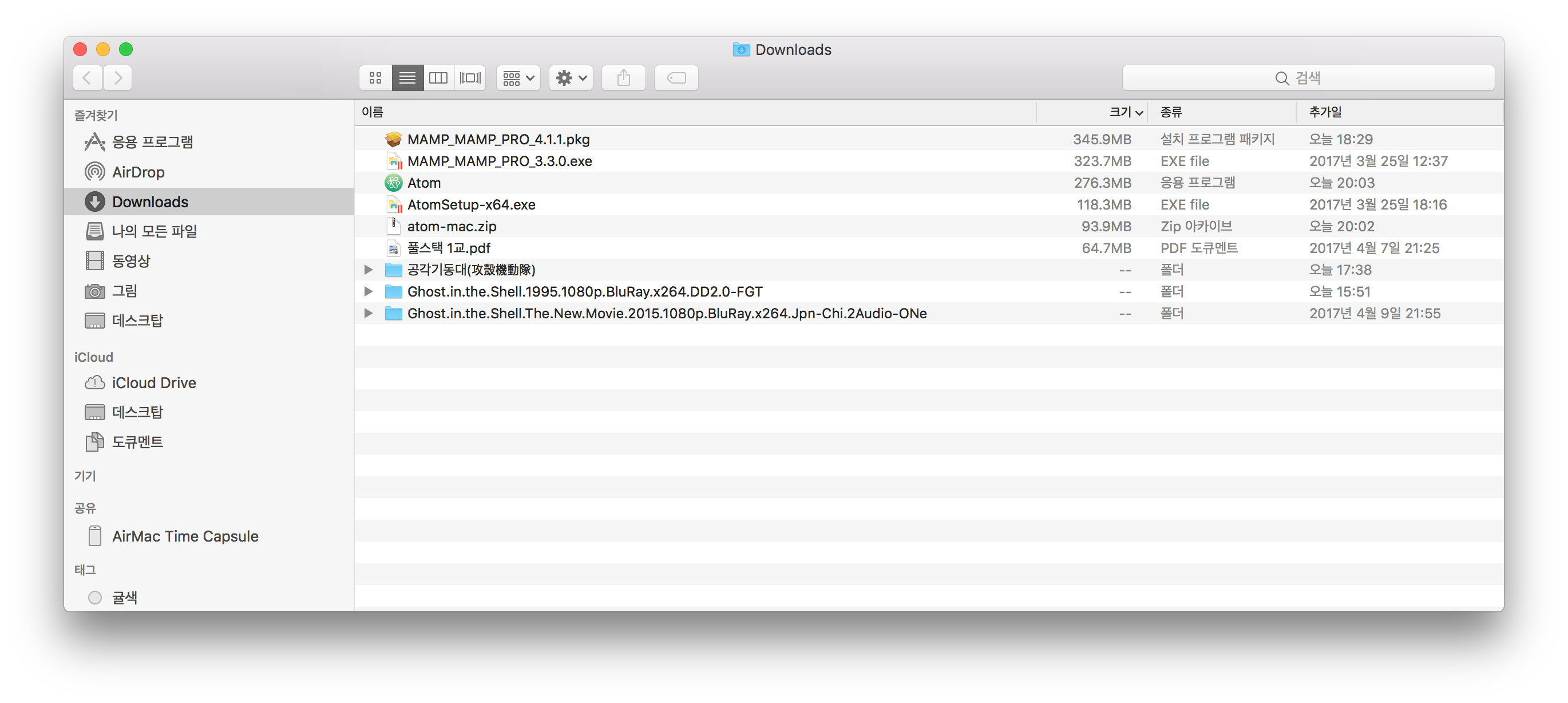Go back with the left arrow button
This screenshot has width=1568, height=703.
[87, 78]
